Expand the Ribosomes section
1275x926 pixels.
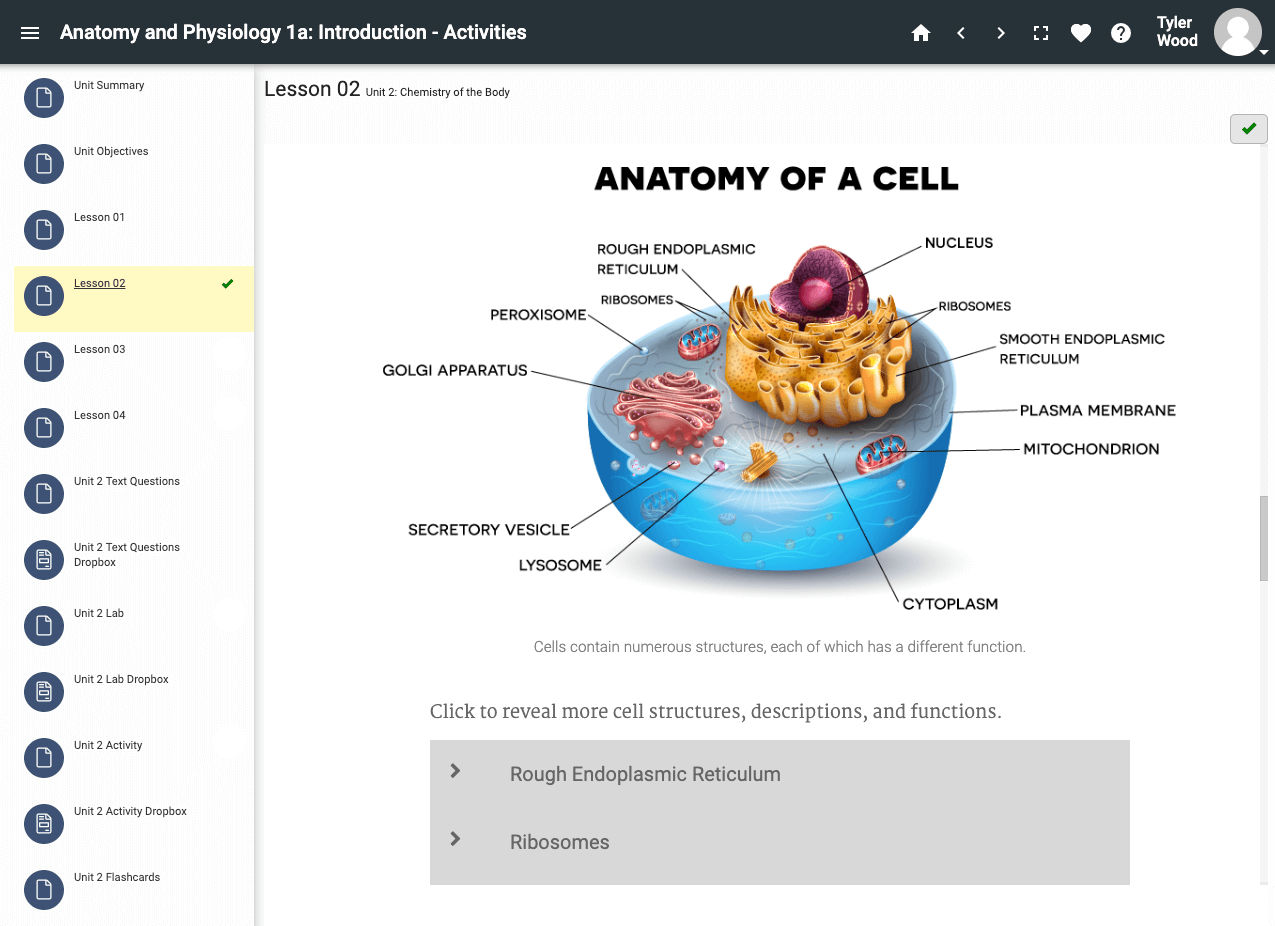pyautogui.click(x=559, y=842)
